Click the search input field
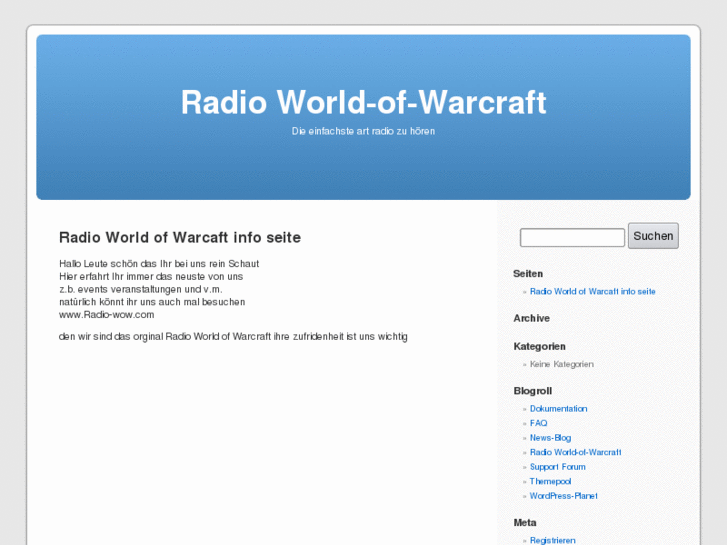The height and width of the screenshot is (545, 727). (x=572, y=237)
